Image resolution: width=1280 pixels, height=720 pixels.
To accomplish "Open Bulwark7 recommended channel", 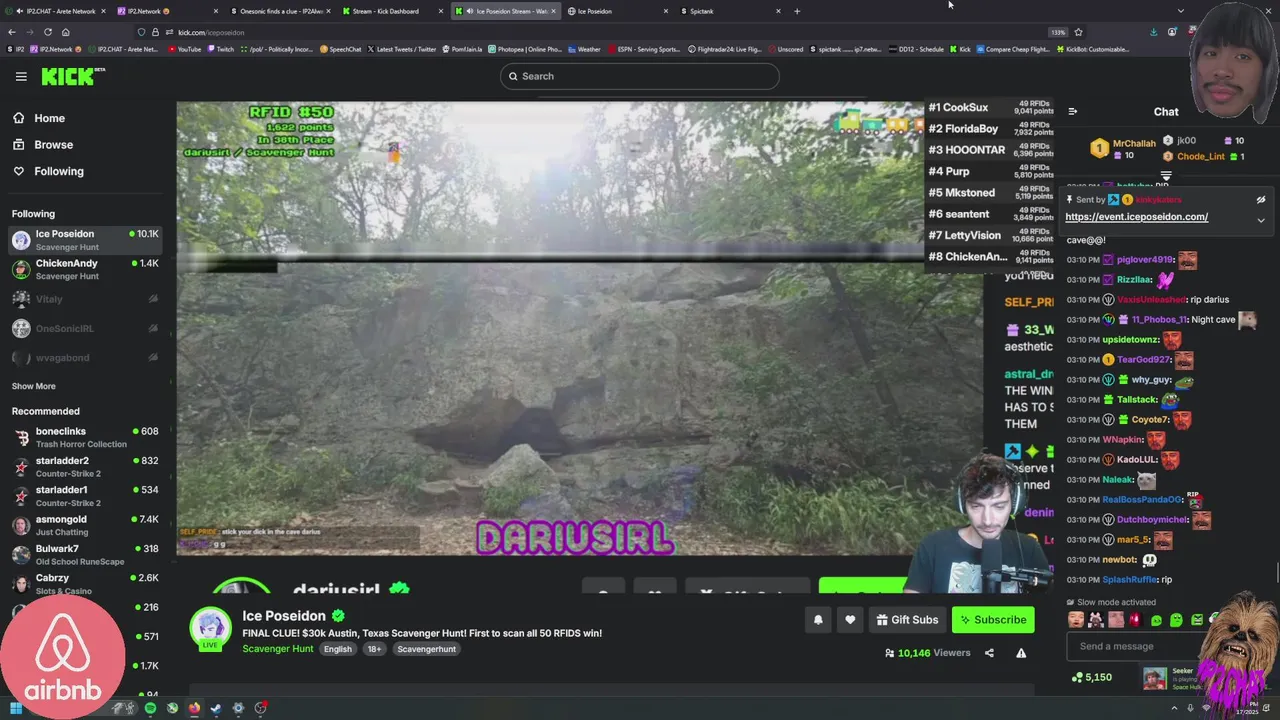I will [84, 554].
